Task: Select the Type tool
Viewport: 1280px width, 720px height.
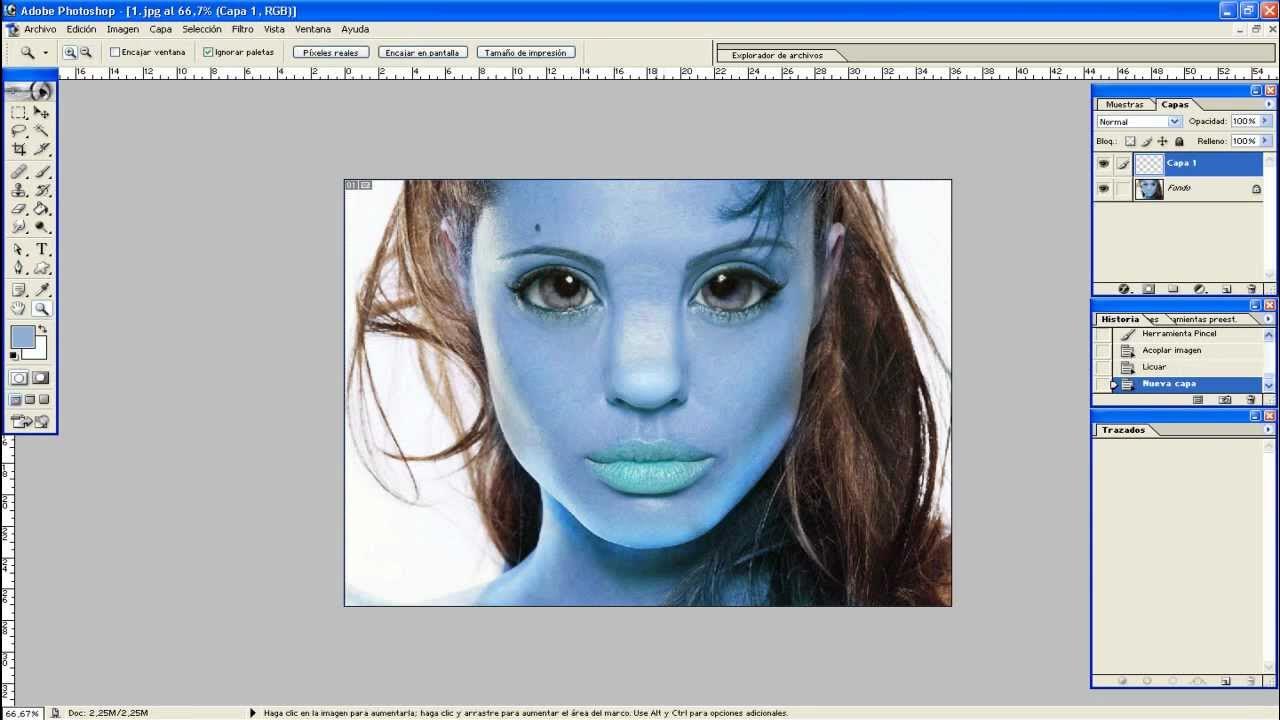Action: 42,249
